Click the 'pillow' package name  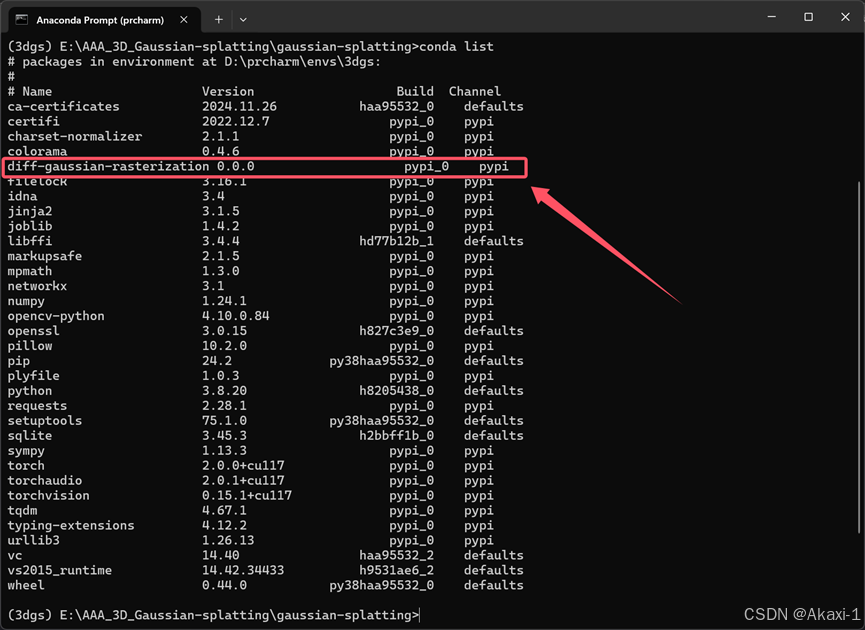[x=30, y=346]
